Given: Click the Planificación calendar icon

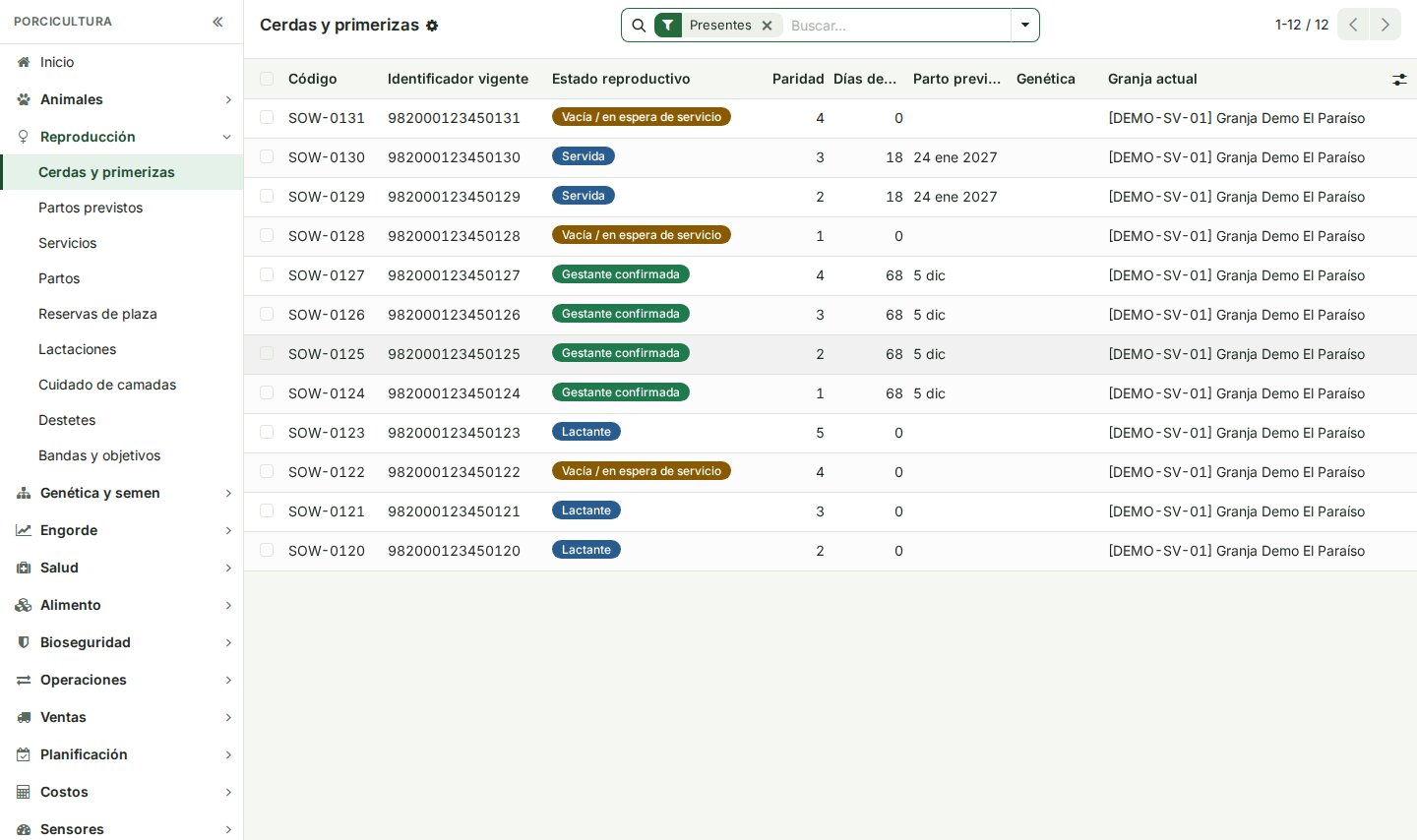Looking at the screenshot, I should click(24, 754).
